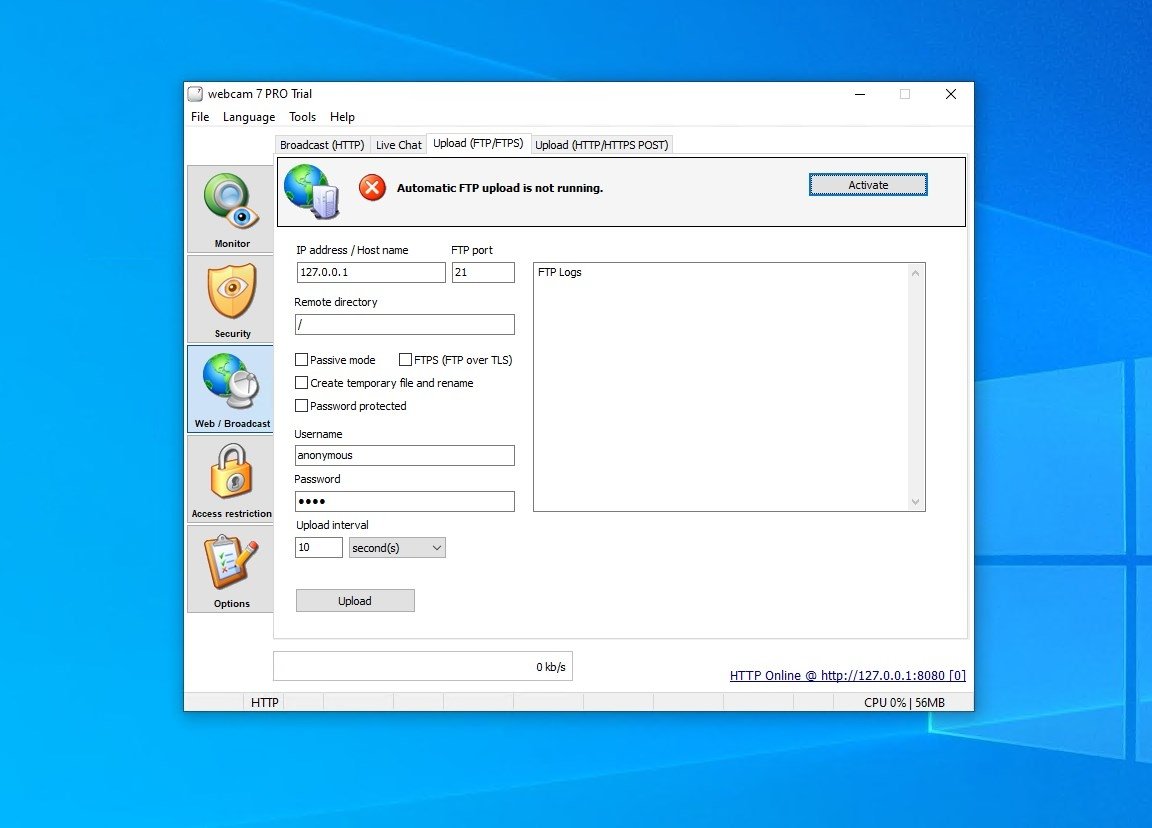Screen dimensions: 1152x828
Task: Open the File menu
Action: pyautogui.click(x=200, y=117)
